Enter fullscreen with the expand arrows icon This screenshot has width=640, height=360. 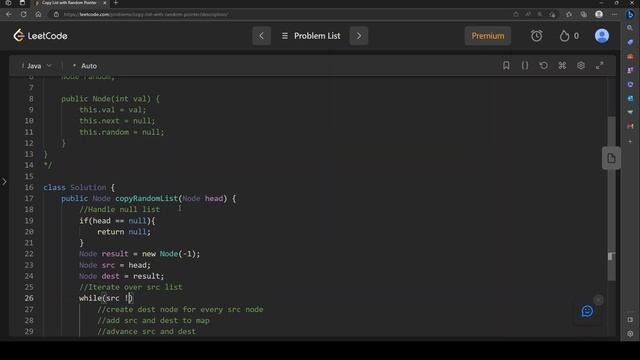tap(600, 65)
